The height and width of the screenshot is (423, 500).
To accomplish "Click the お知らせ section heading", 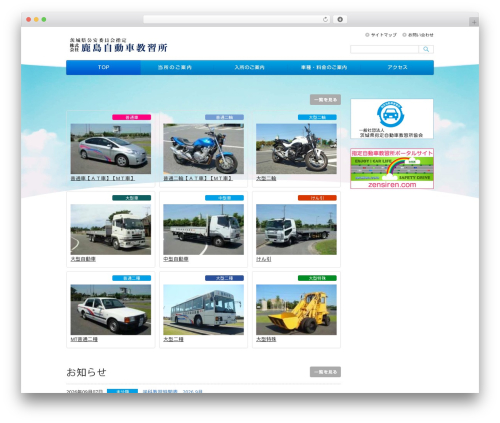I will 86,372.
